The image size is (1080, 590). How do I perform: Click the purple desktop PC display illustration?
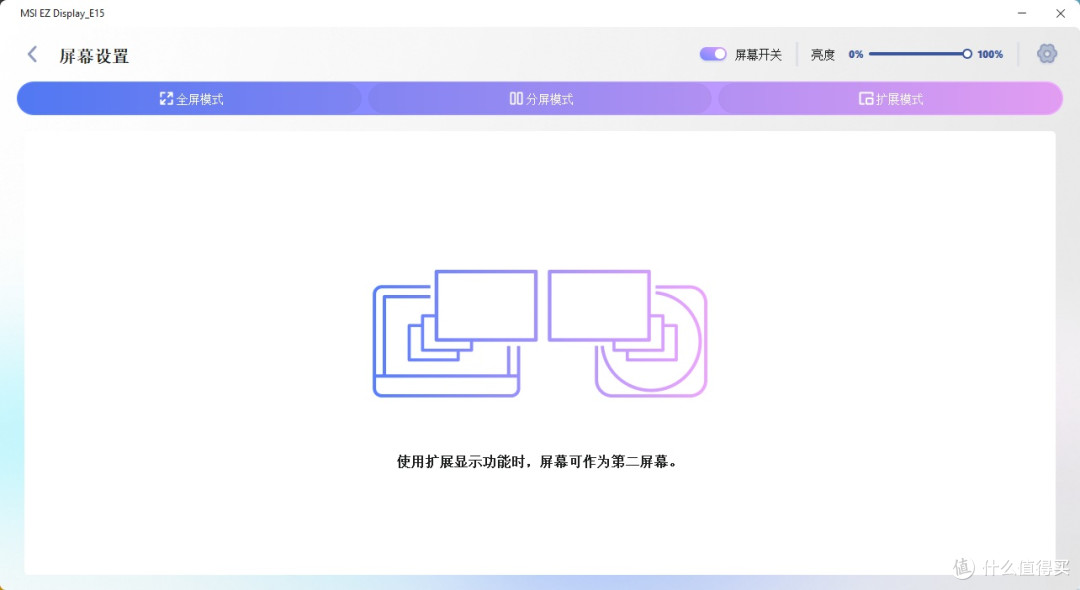[x=627, y=333]
